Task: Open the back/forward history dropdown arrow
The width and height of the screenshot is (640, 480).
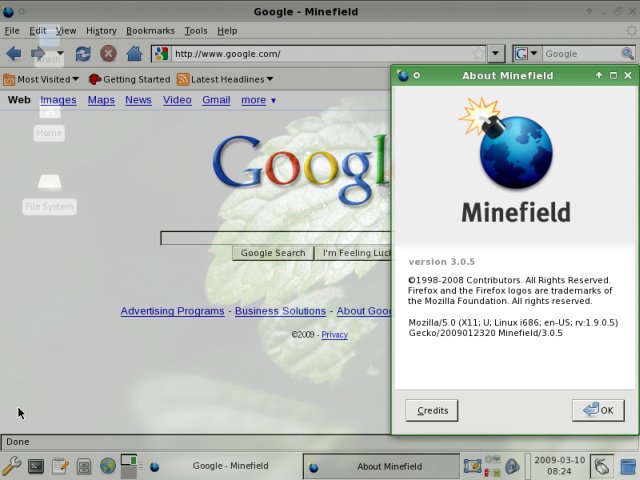Action: (60, 53)
